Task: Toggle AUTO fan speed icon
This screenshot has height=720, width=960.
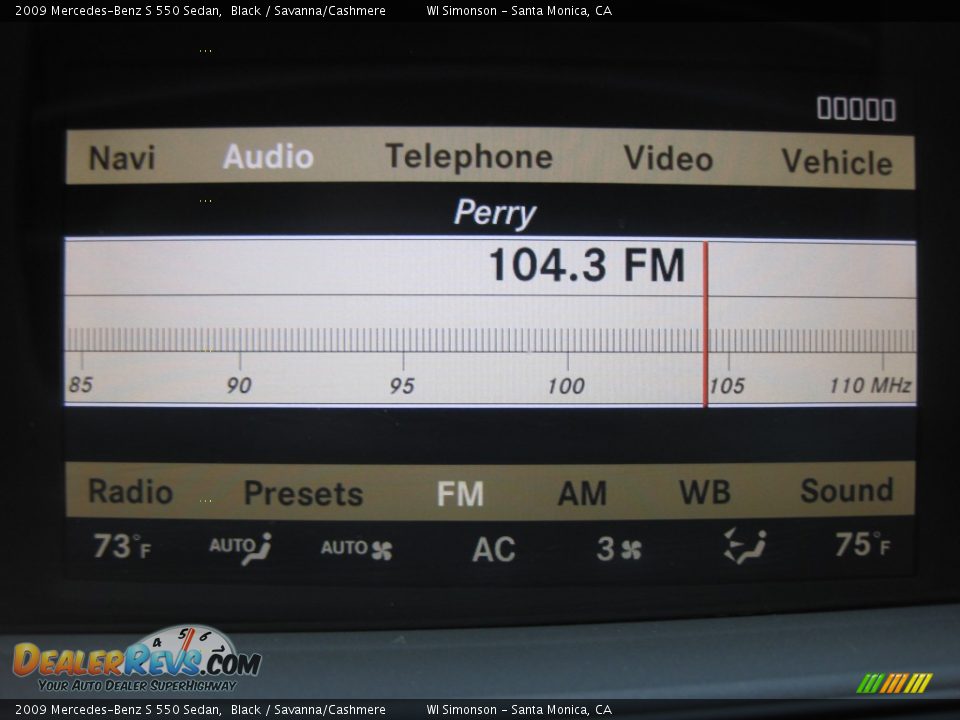Action: coord(356,549)
